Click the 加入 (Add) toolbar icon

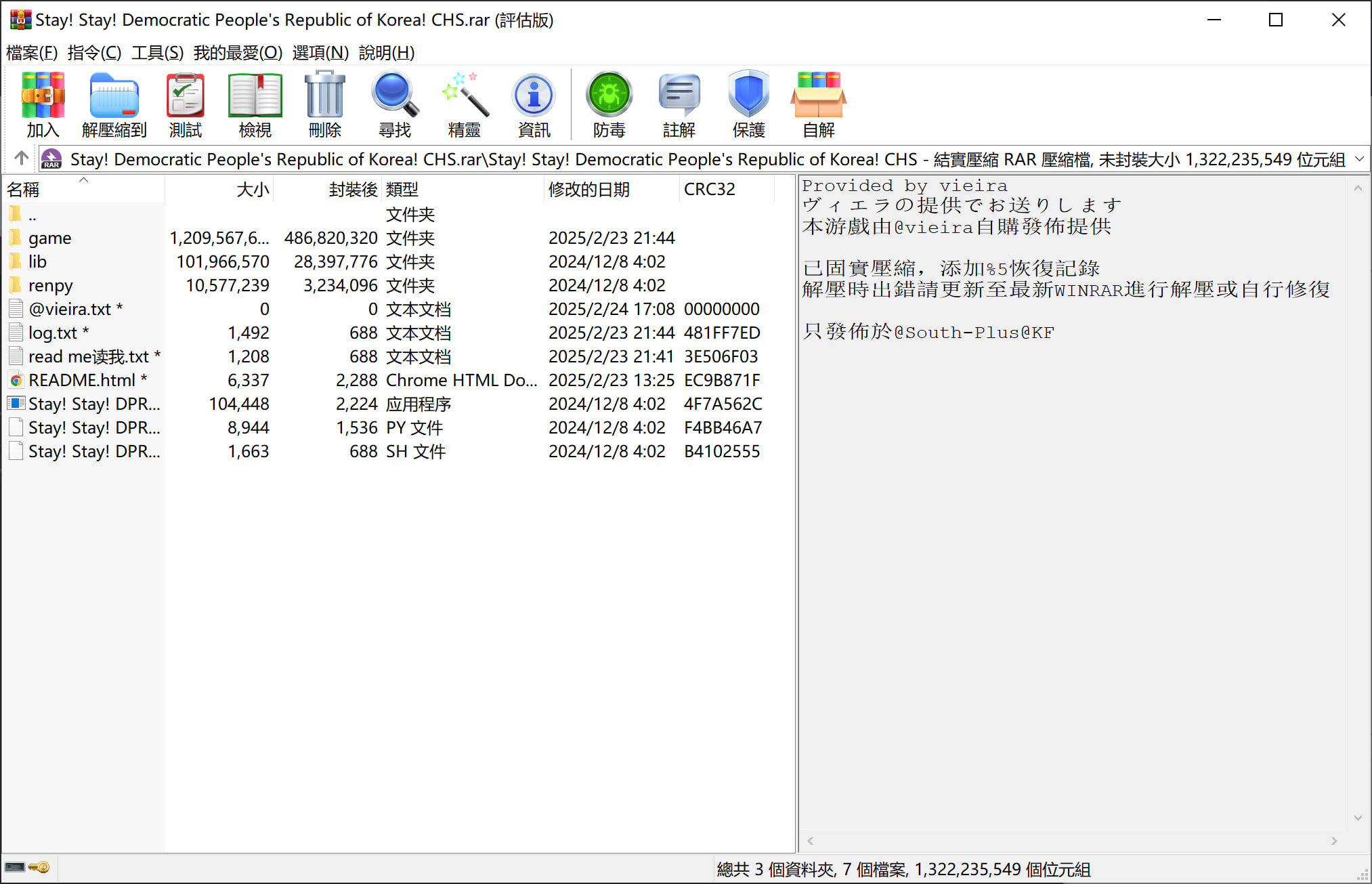point(43,96)
